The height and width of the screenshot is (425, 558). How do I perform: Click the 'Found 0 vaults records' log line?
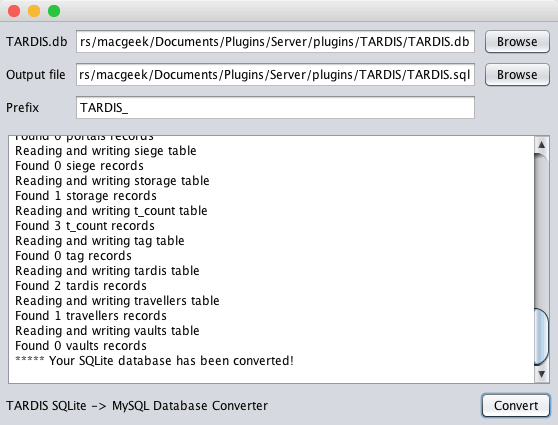[x=81, y=346]
